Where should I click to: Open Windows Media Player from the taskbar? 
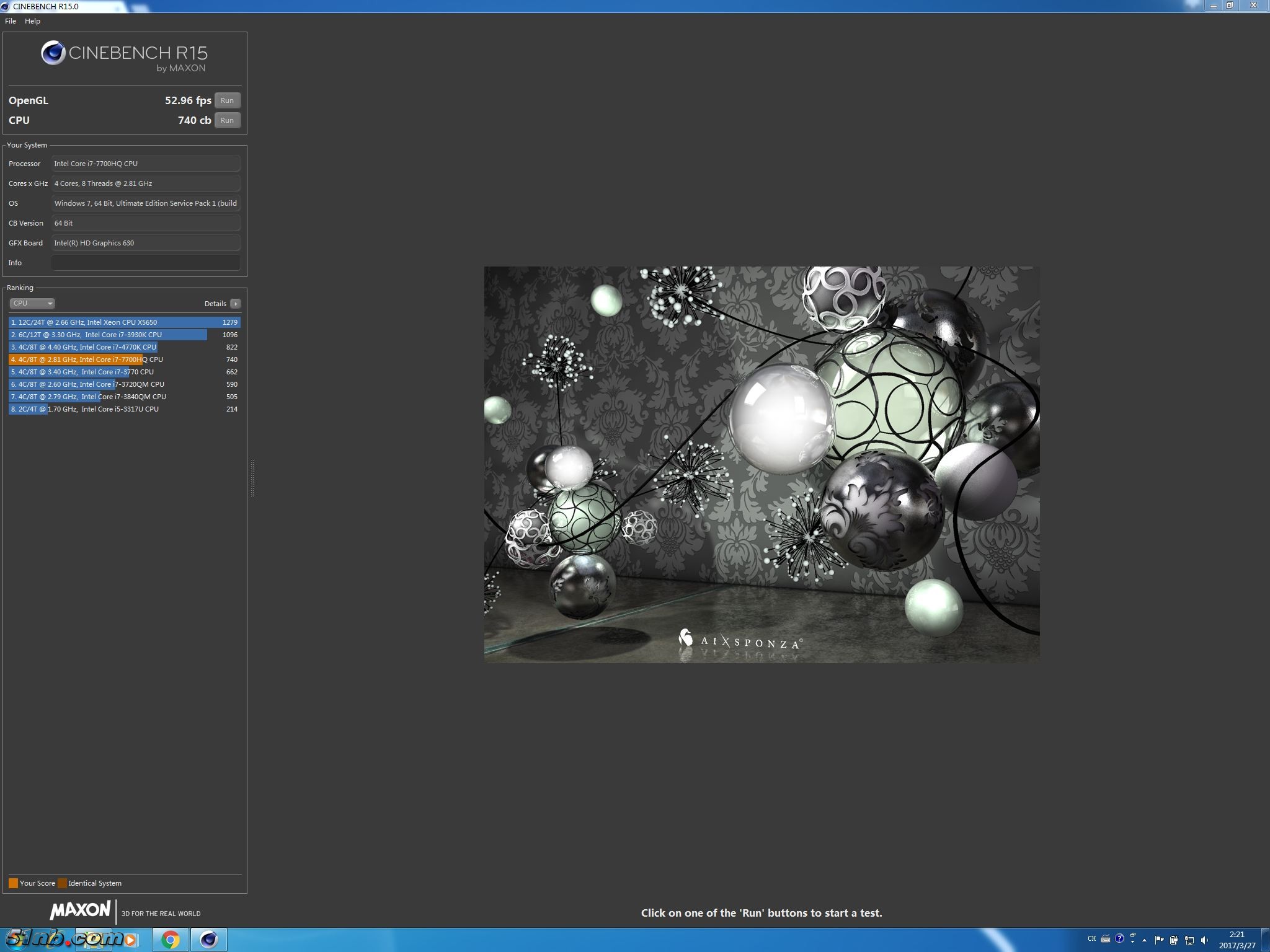130,940
